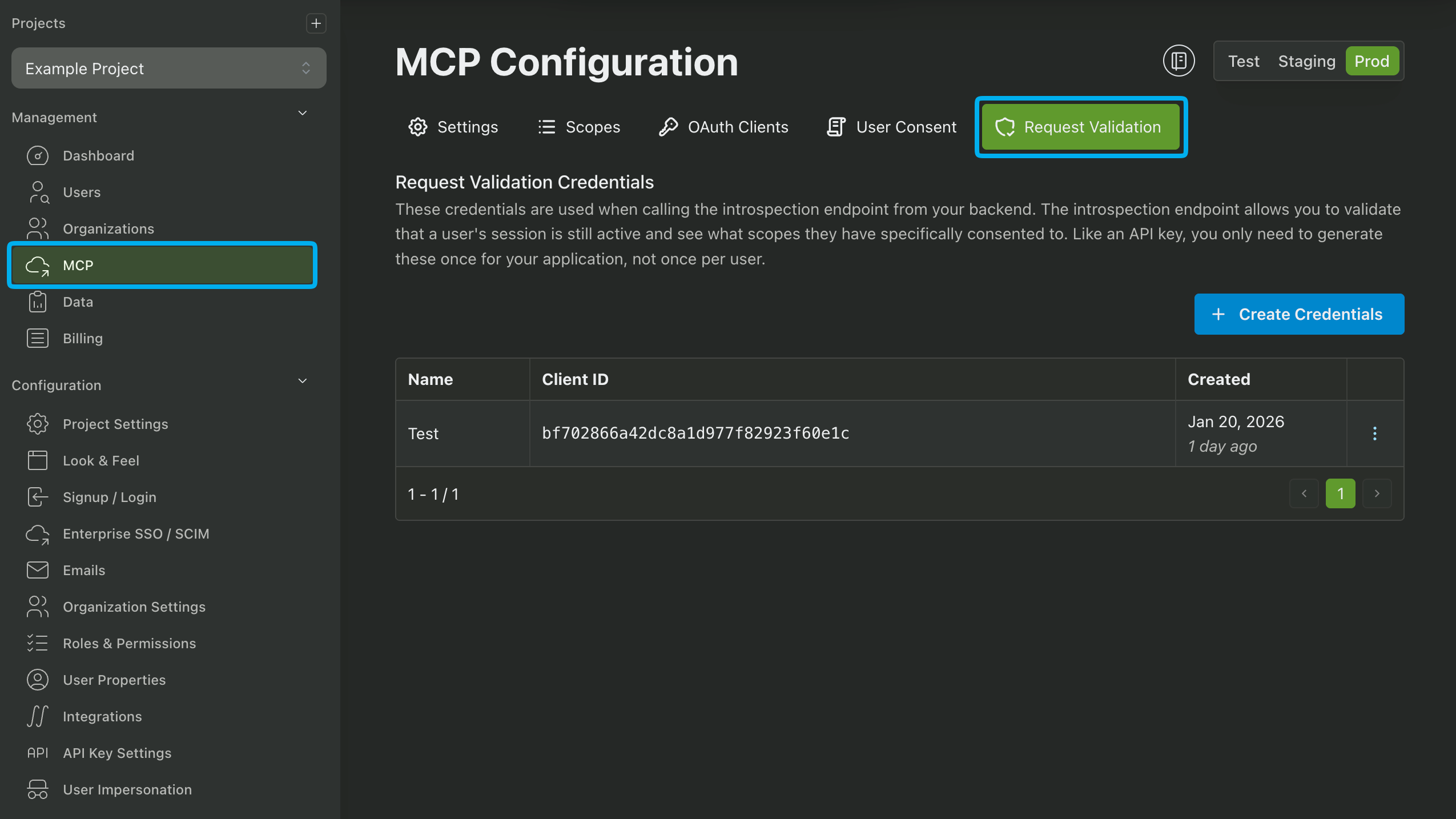
Task: Collapse the Management section chevron
Action: [303, 113]
